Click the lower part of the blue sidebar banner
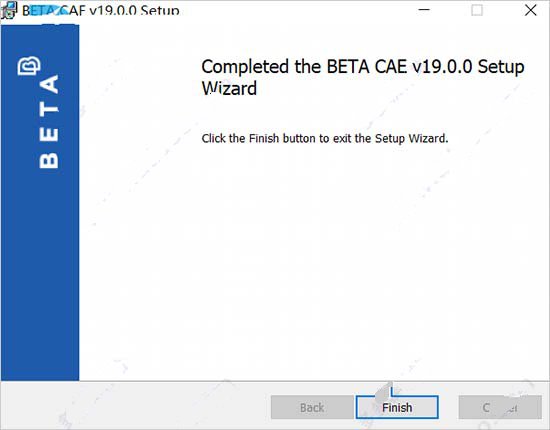Screen dimensions: 550x430 (40, 298)
